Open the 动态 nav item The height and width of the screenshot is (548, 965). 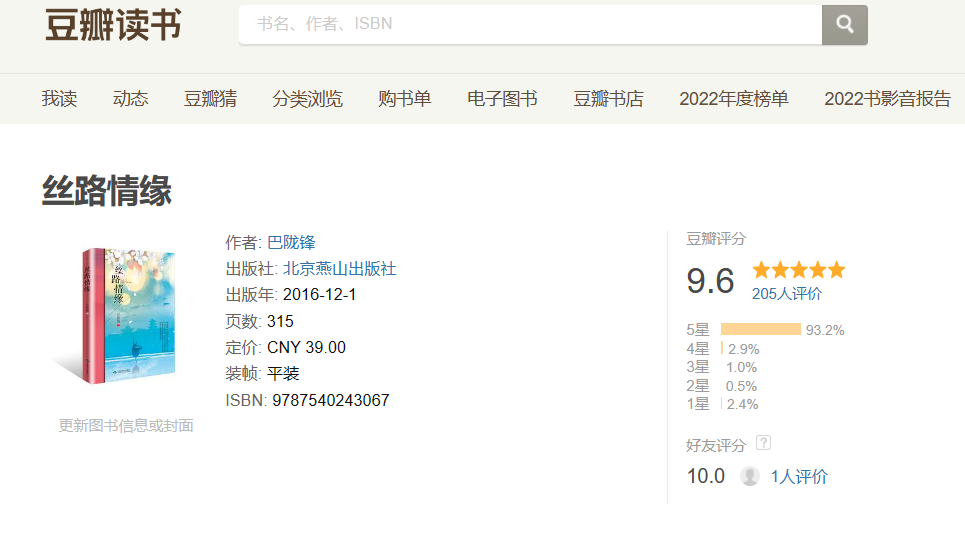[130, 99]
